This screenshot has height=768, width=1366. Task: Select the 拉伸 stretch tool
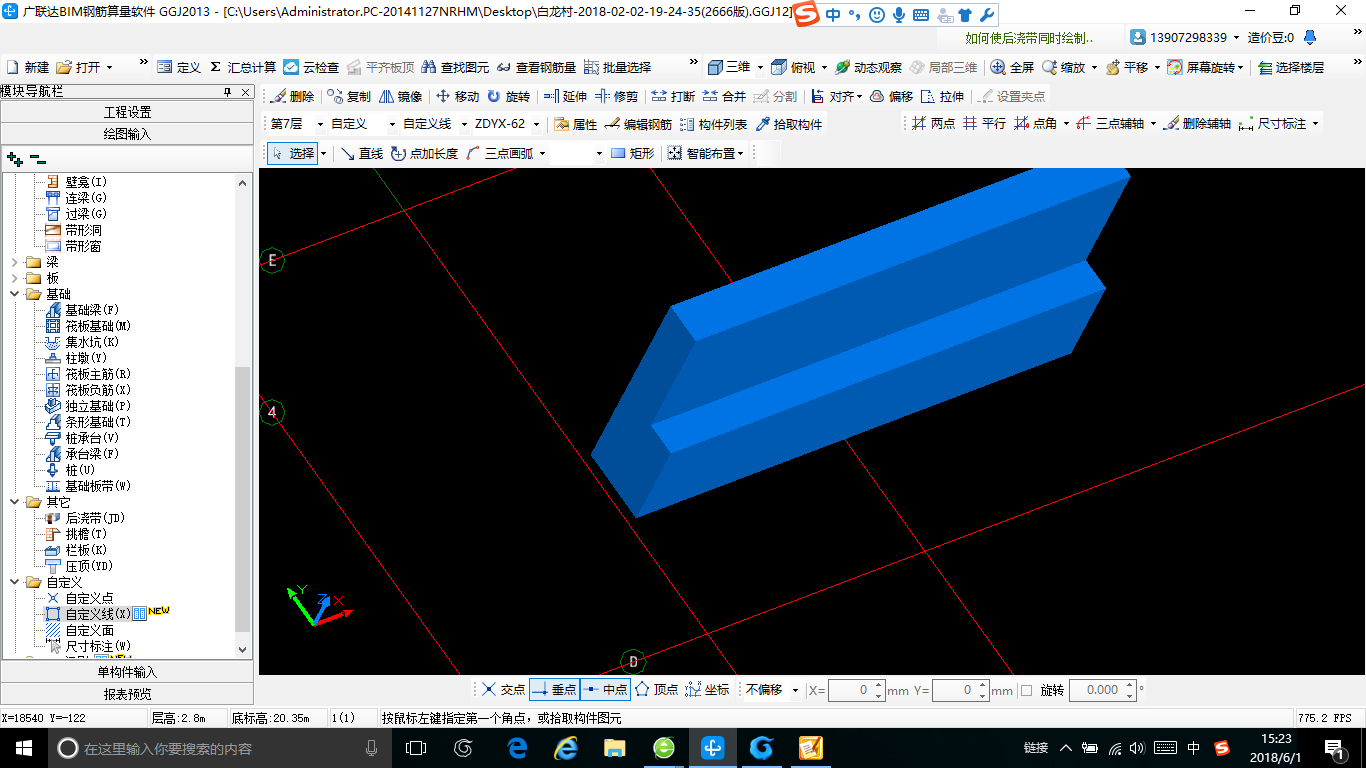(x=942, y=96)
